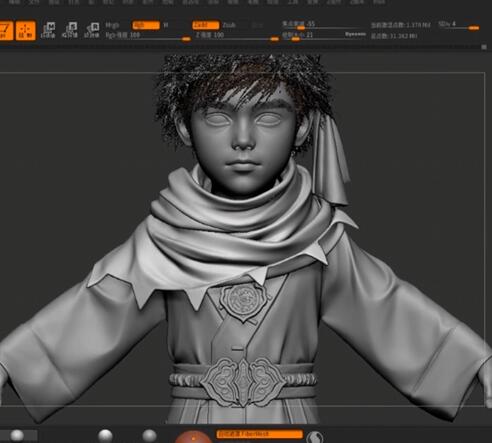492x443 pixels.
Task: Select the Rotate transform tool
Action: pos(93,30)
